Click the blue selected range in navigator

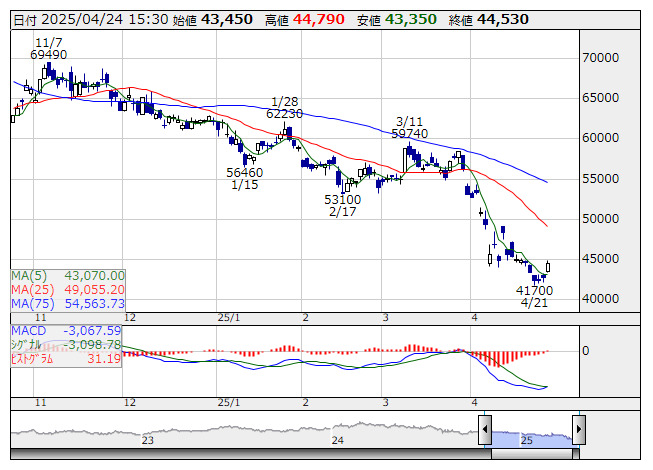point(532,439)
